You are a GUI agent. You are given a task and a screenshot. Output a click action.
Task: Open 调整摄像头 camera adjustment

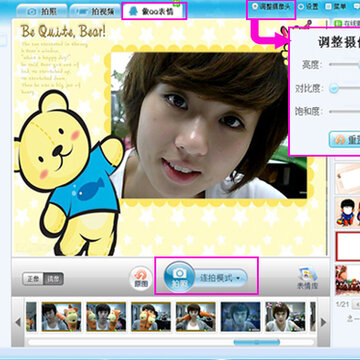pyautogui.click(x=271, y=7)
